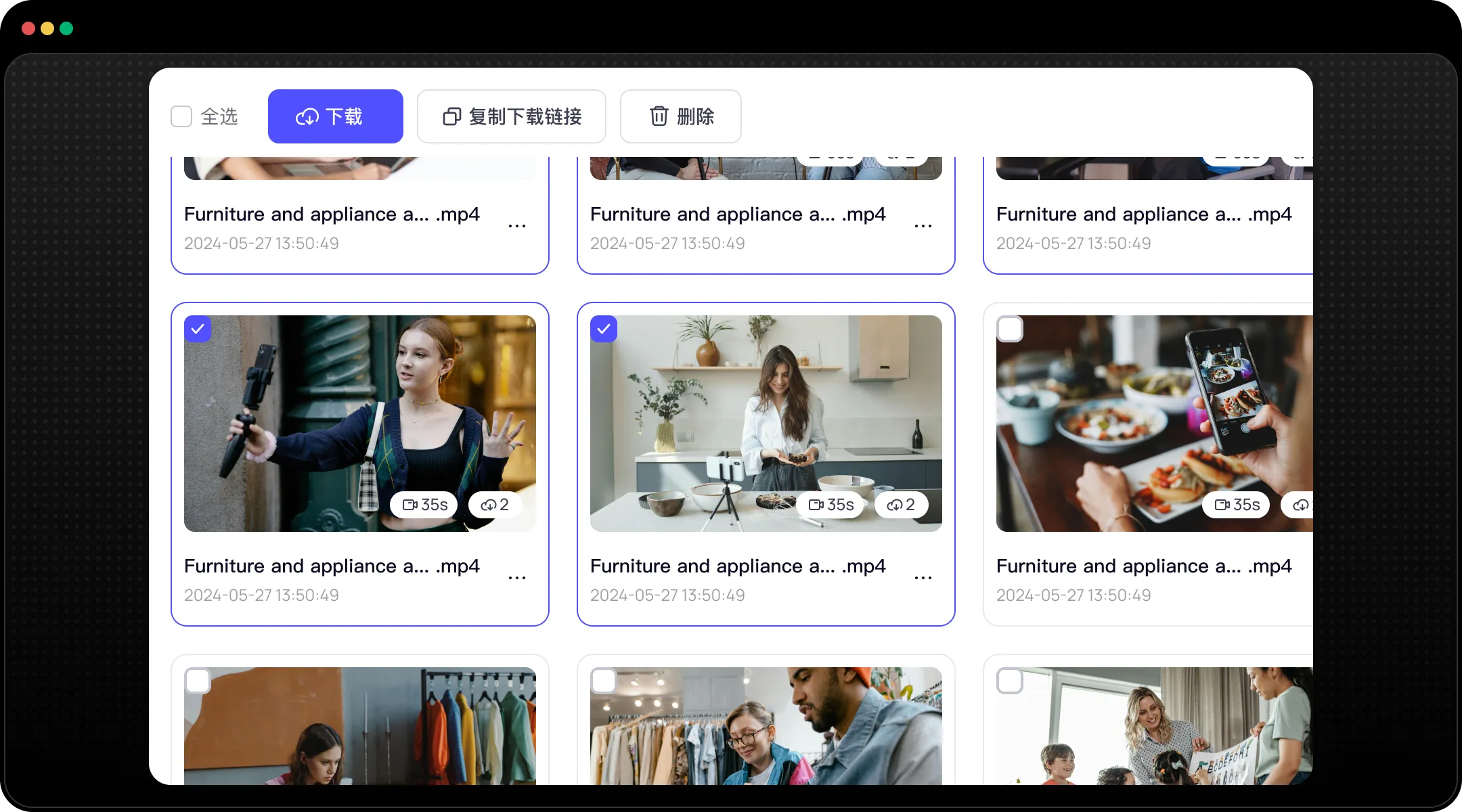The image size is (1462, 812).
Task: Click the 删除 delete button
Action: point(681,116)
